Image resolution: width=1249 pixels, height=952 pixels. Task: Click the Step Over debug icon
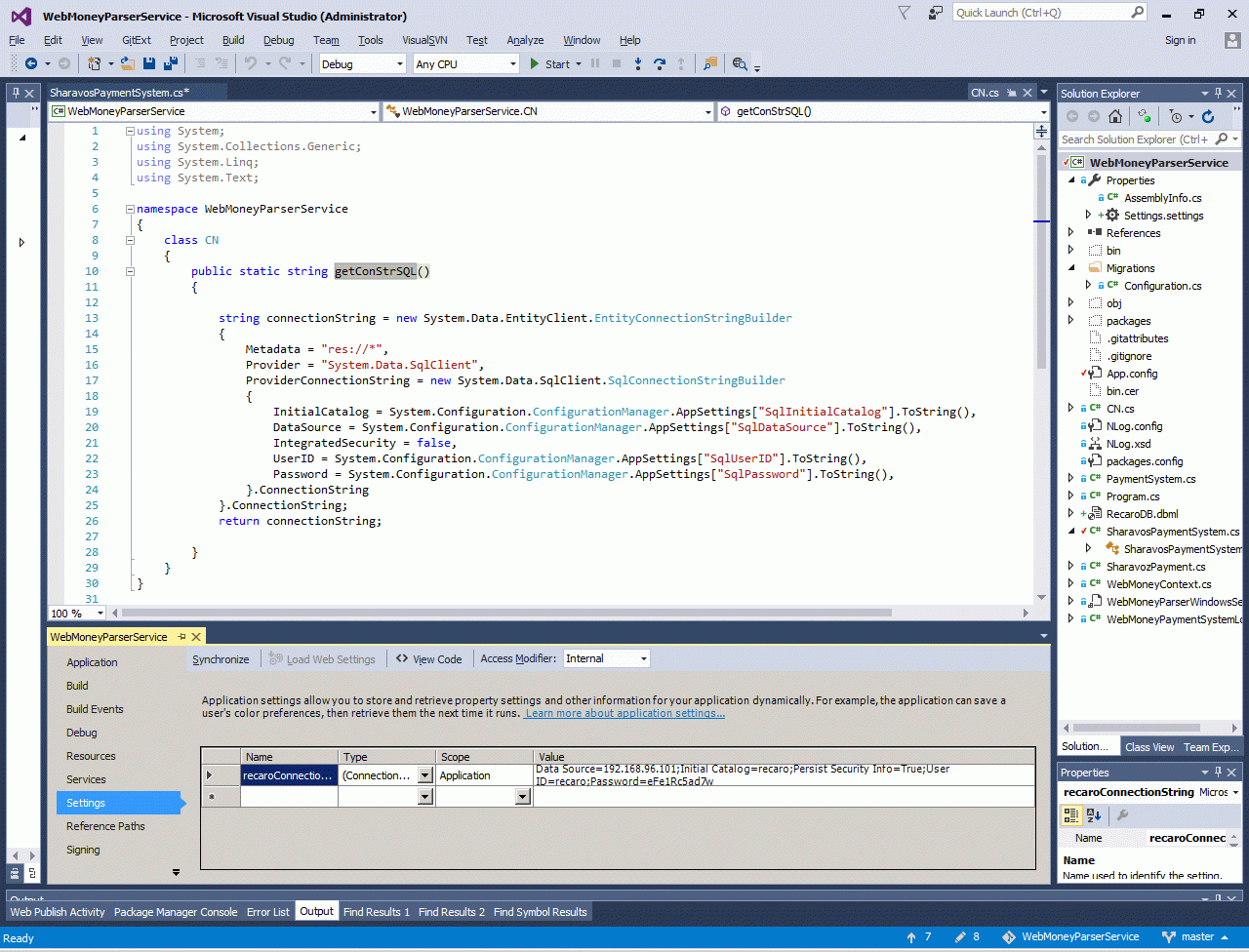click(660, 64)
